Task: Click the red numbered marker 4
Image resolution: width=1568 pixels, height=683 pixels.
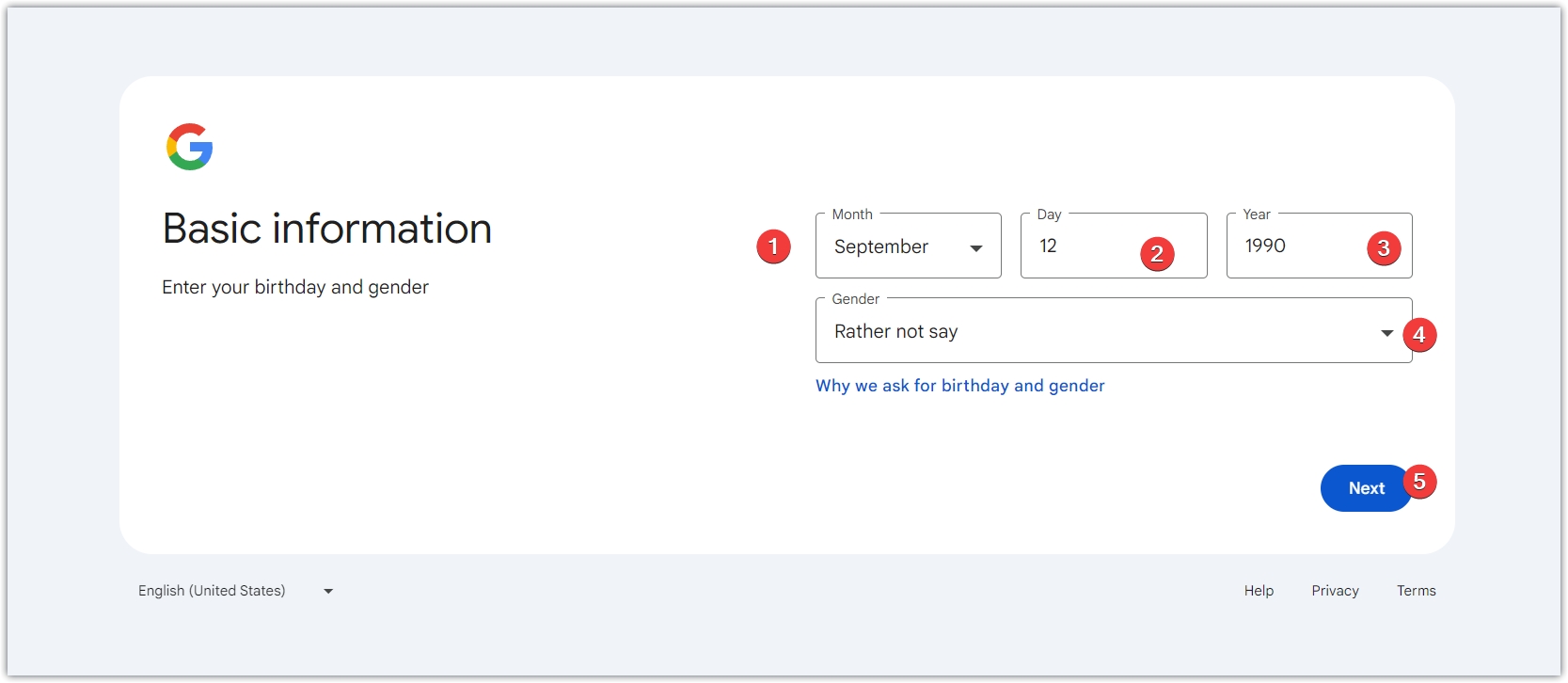Action: (1418, 335)
